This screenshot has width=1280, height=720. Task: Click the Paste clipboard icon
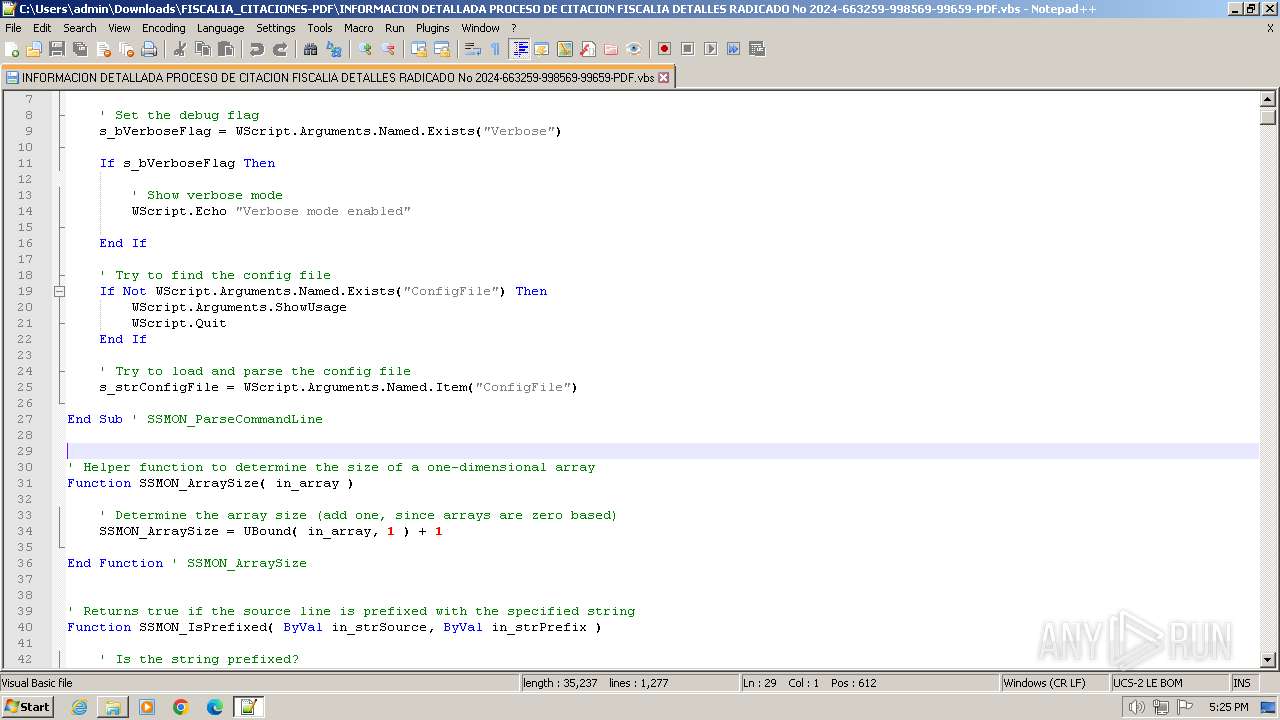[226, 49]
